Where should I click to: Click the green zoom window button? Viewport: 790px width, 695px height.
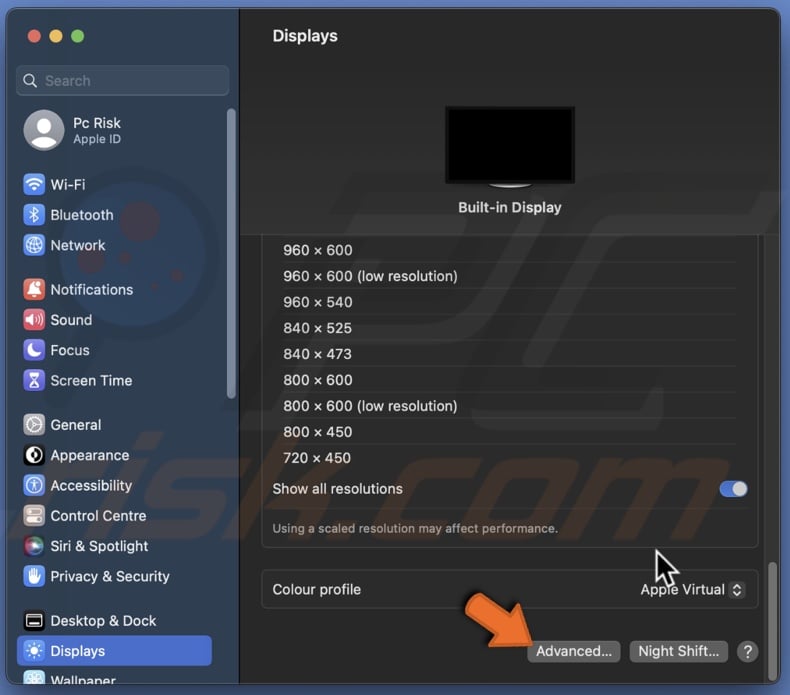tap(78, 36)
